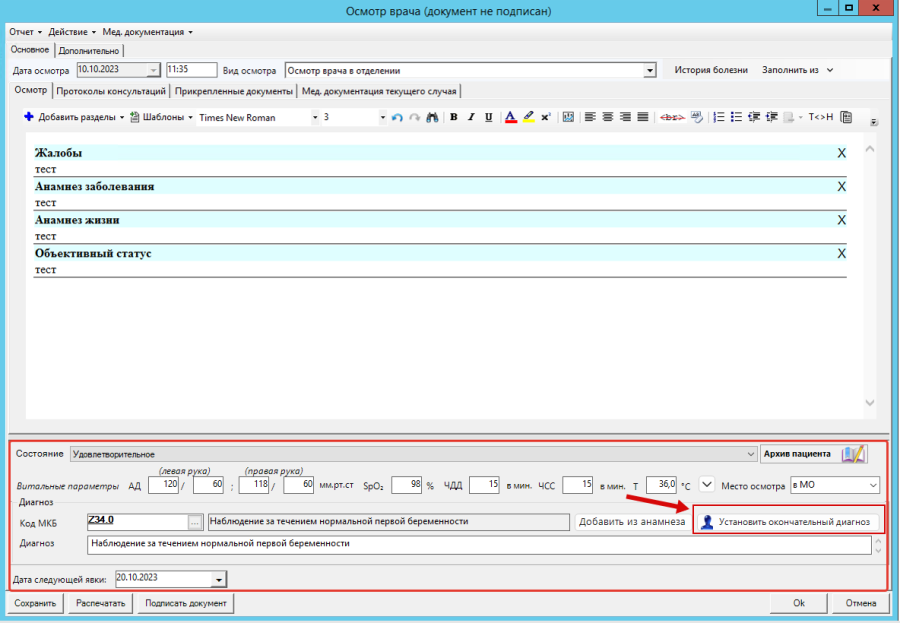The width and height of the screenshot is (900, 623).
Task: Click the temperature T field 36,0
Action: [661, 485]
